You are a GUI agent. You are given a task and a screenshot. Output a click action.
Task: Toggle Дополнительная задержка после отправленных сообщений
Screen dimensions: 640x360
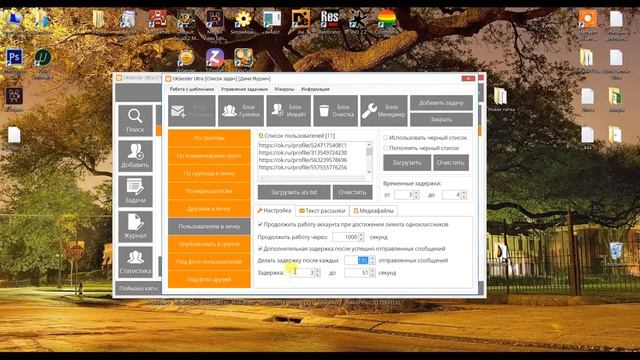coord(260,249)
